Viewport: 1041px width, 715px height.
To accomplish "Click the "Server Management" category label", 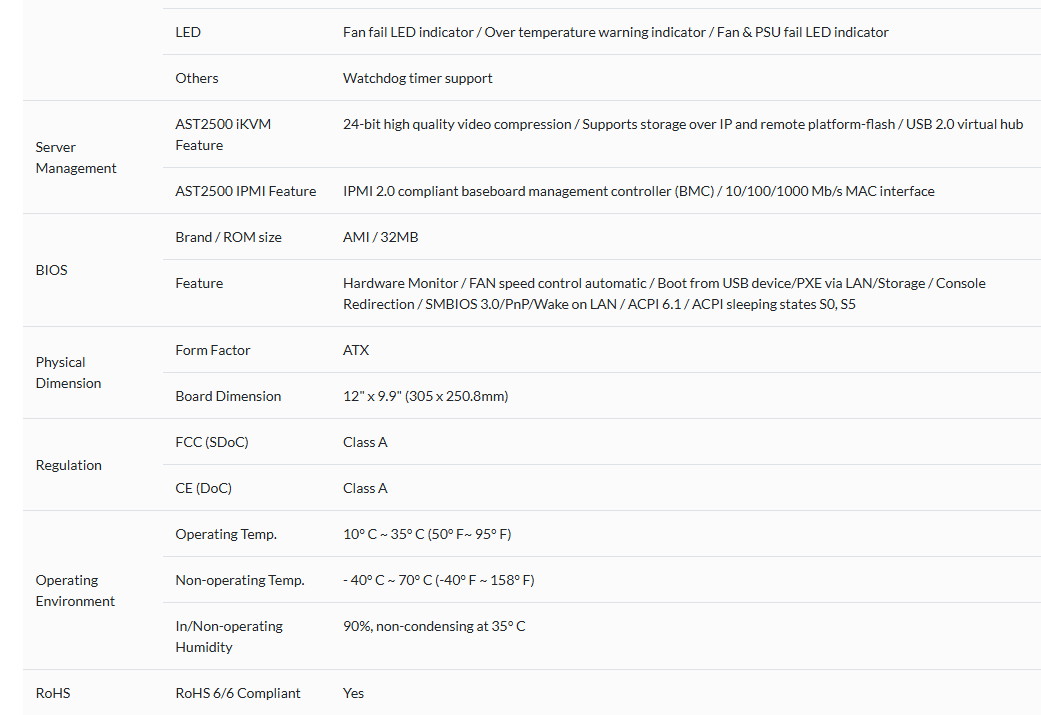I will click(x=76, y=158).
